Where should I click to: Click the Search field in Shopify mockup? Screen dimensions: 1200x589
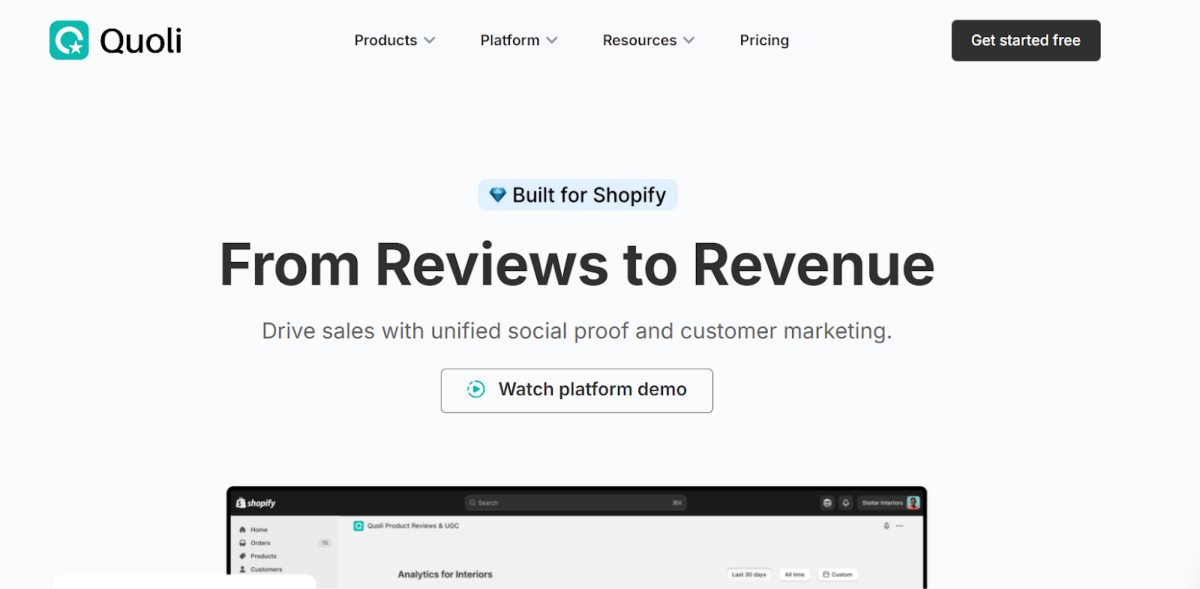point(576,503)
